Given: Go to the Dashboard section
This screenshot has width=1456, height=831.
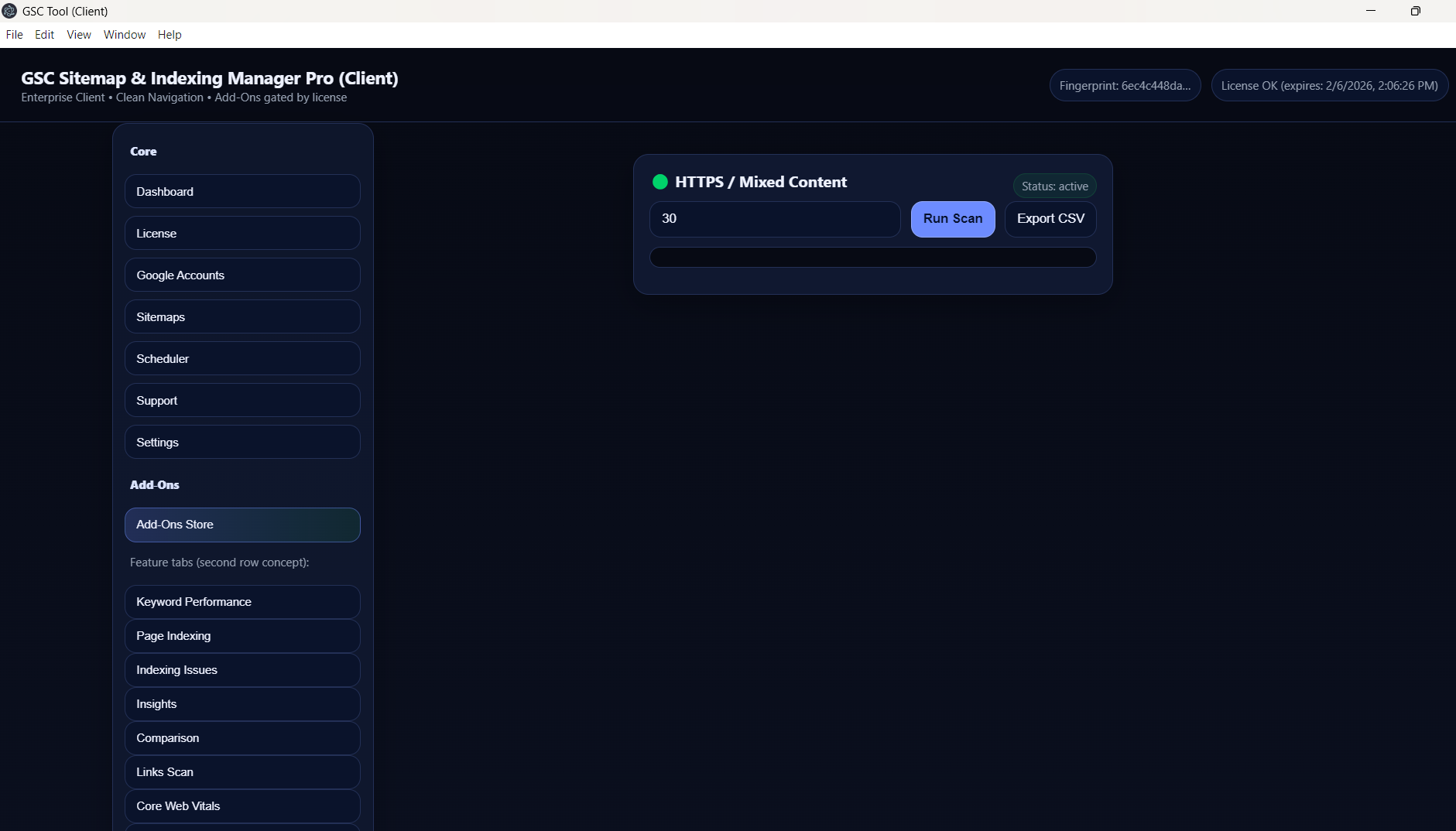Looking at the screenshot, I should pyautogui.click(x=242, y=191).
